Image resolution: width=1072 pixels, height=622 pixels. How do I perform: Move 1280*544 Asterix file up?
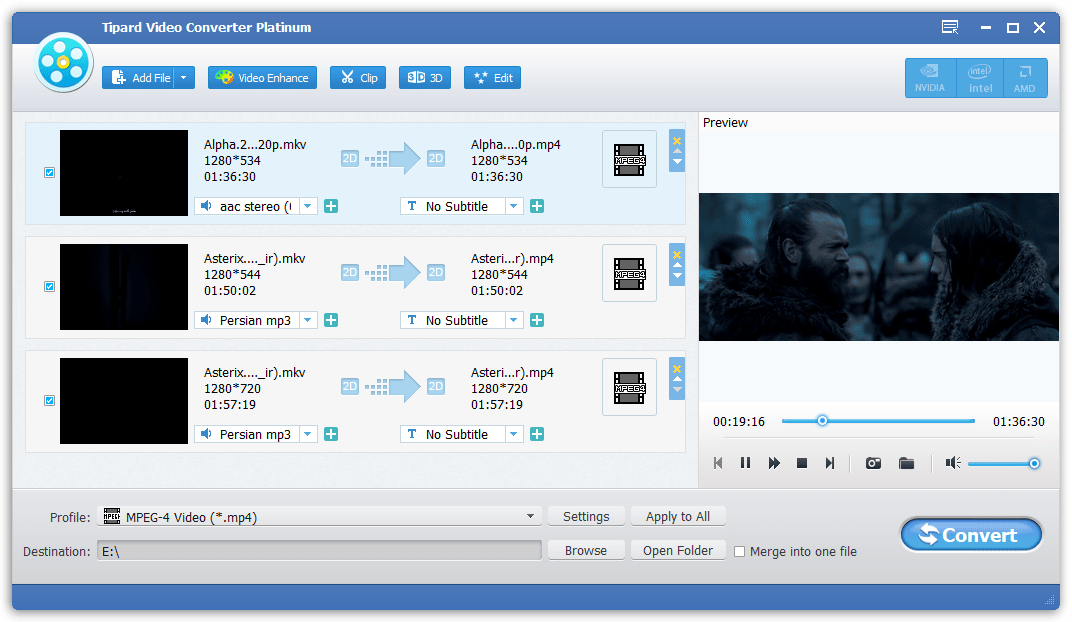coord(677,265)
